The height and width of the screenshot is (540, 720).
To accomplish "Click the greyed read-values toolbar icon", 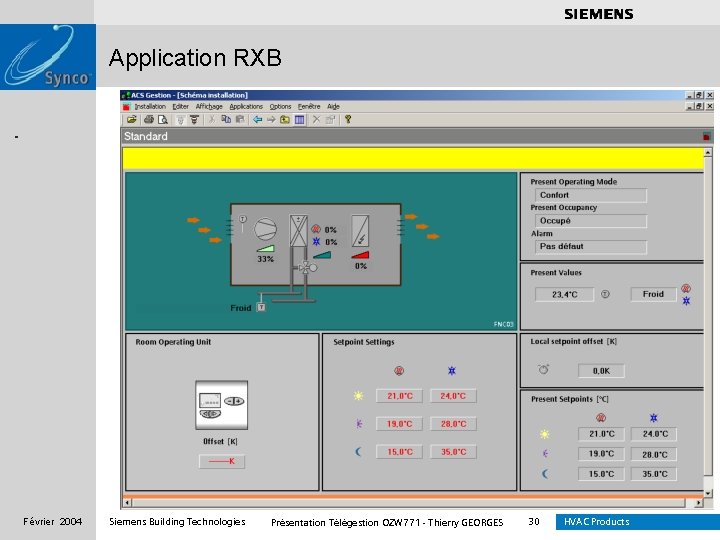I will coord(180,120).
